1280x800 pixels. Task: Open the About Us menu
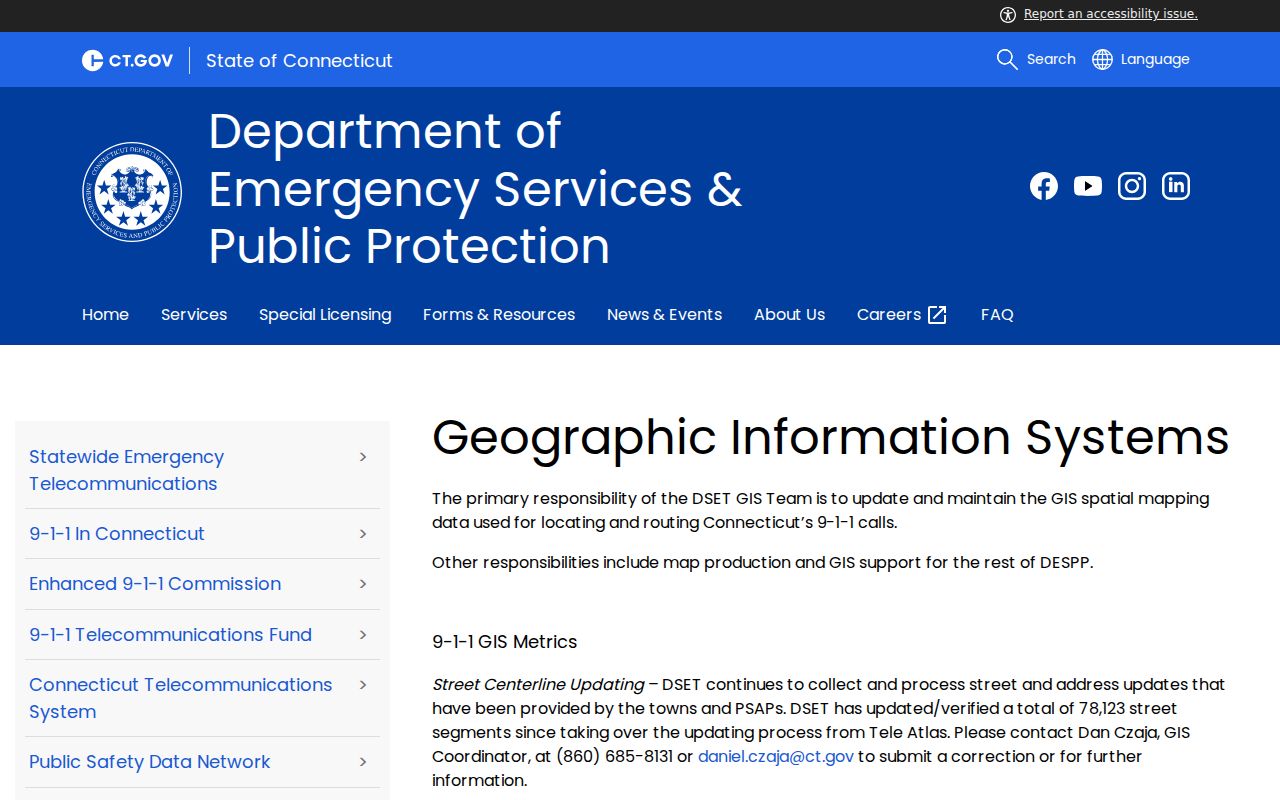789,315
